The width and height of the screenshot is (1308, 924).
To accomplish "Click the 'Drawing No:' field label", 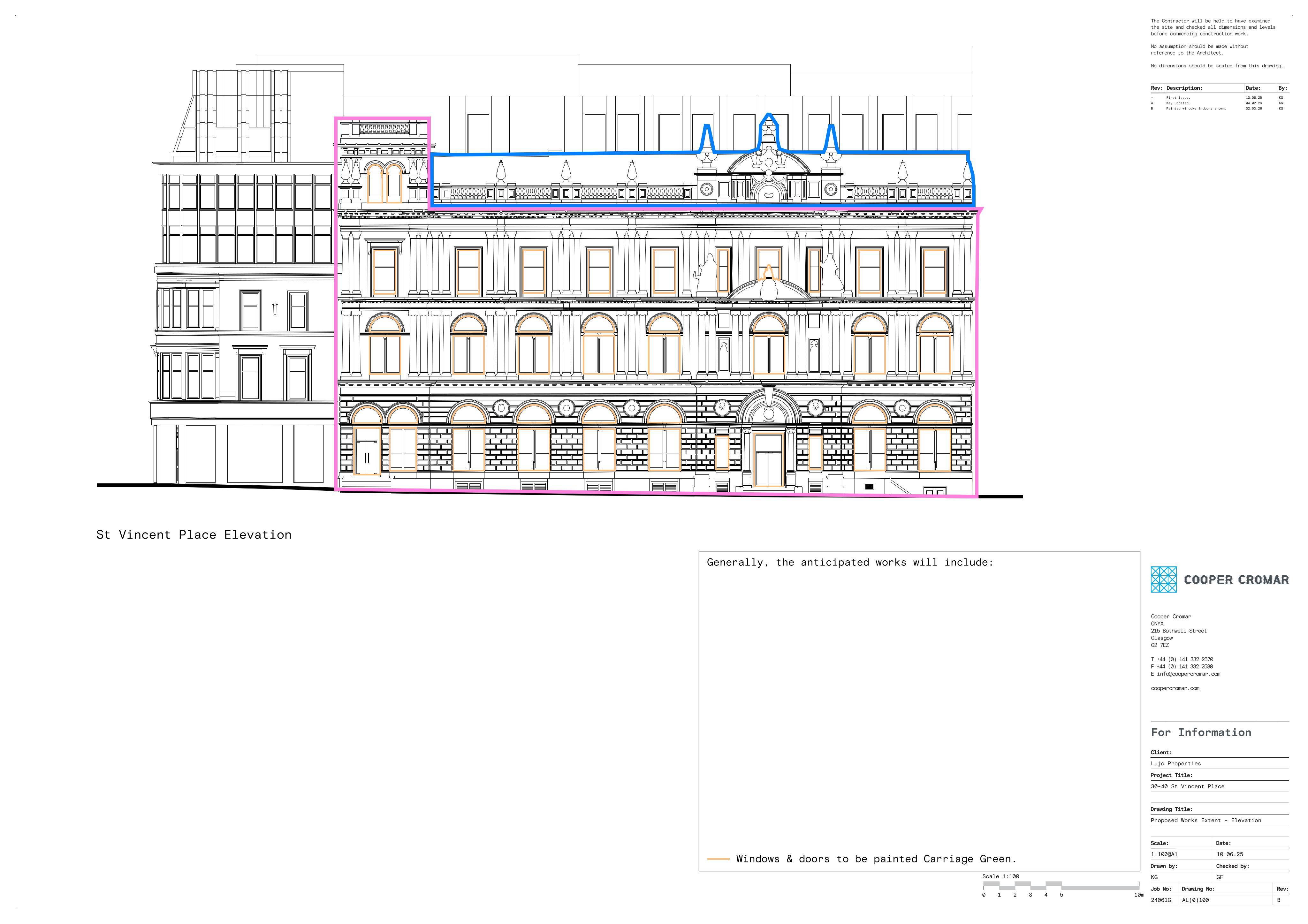I will pos(1198,889).
